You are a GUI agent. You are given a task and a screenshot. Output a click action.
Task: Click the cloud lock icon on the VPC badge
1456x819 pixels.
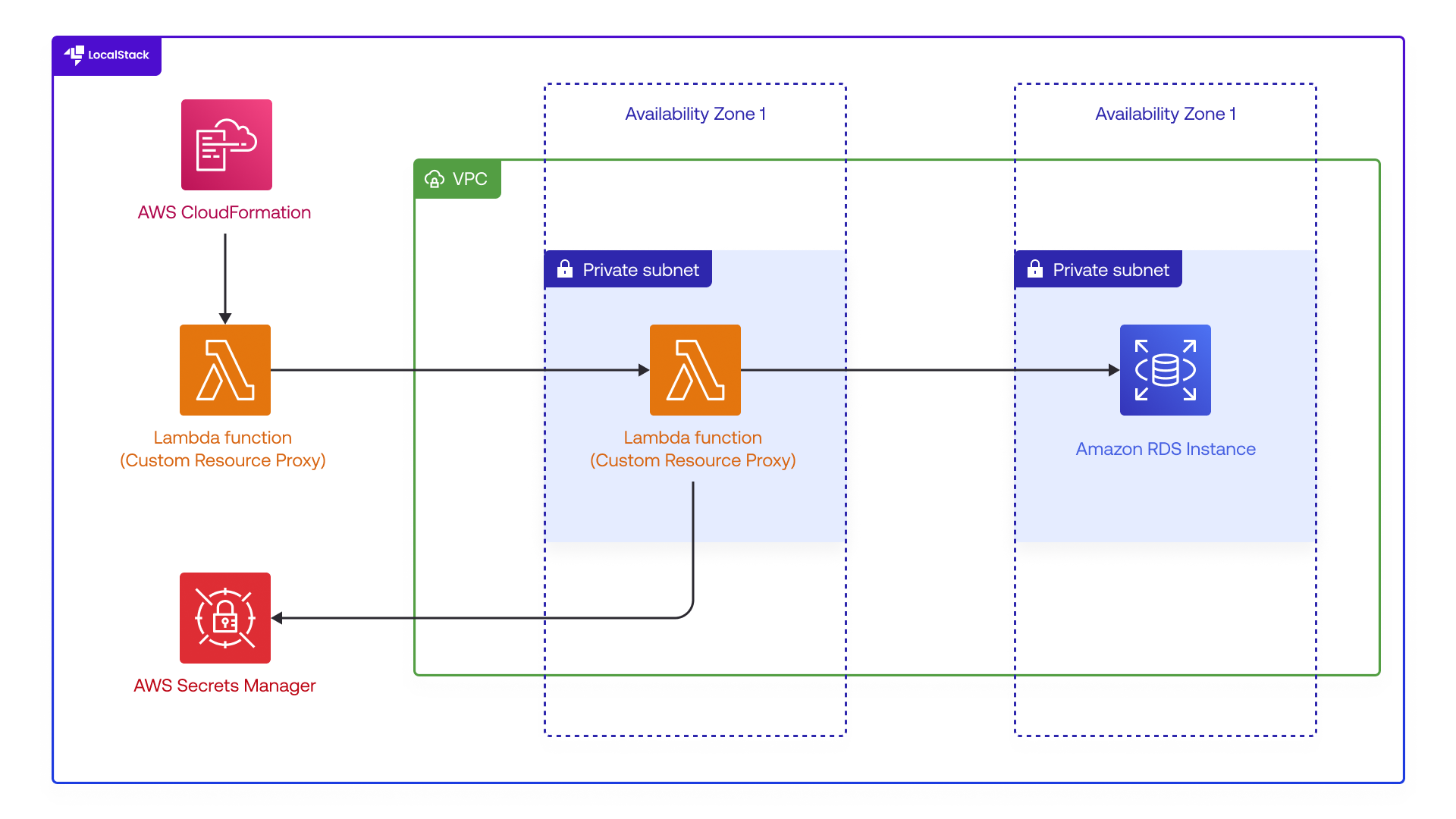point(434,179)
